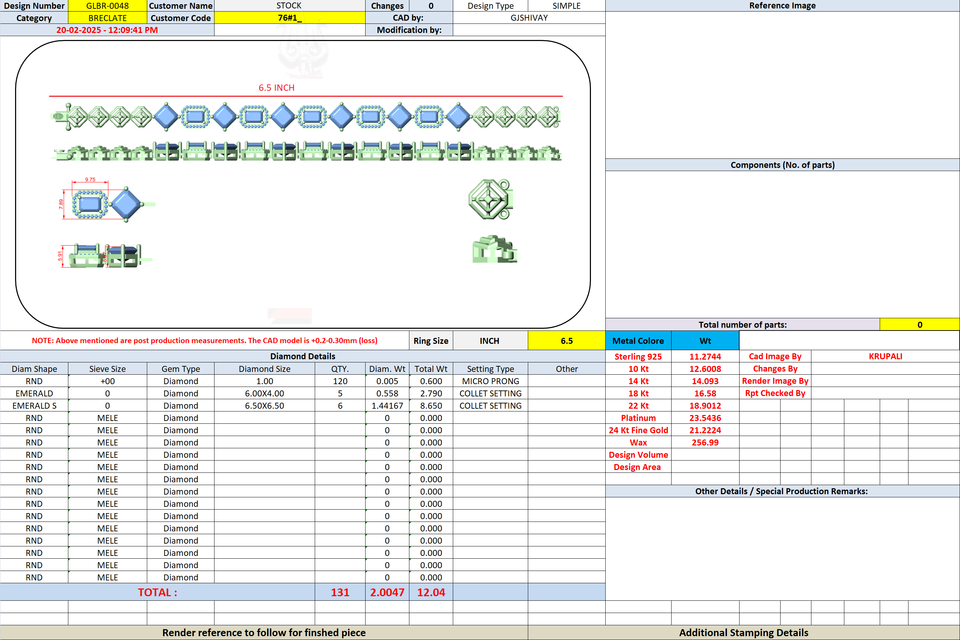This screenshot has width=960, height=640.
Task: Click the Sieve Size column header
Action: pos(108,369)
